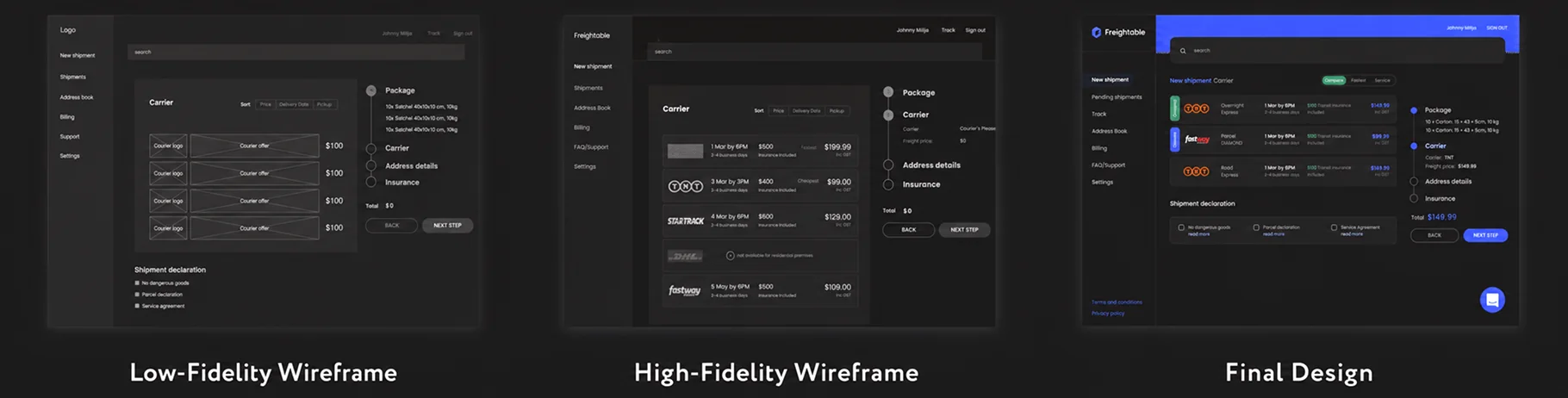Click search field in High-Fidelity Wireframe
The width and height of the screenshot is (1568, 398).
click(814, 52)
